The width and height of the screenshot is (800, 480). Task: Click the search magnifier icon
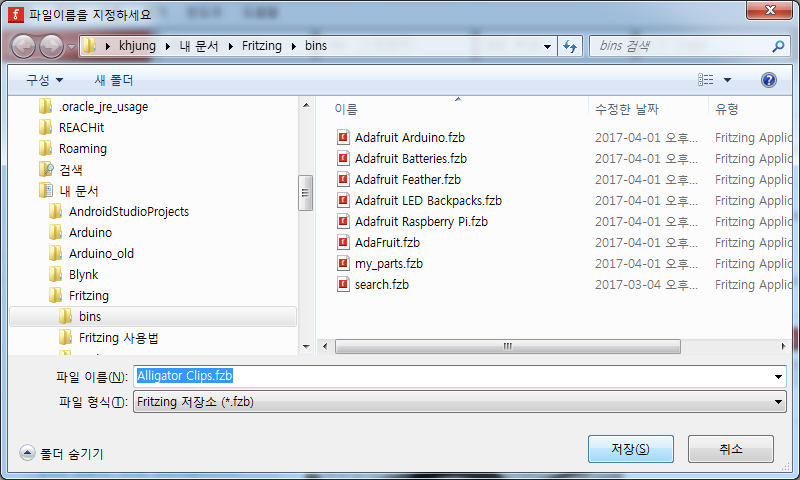click(x=778, y=46)
